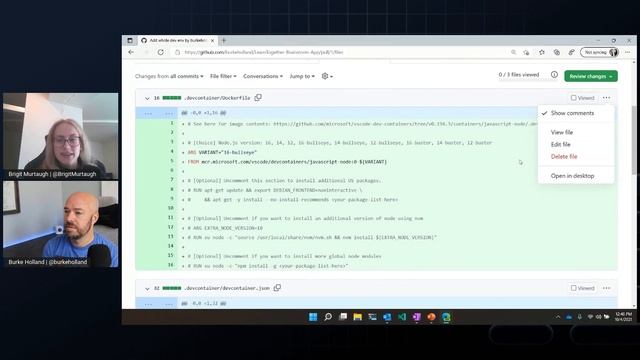640x360 pixels.
Task: Open the Conversations dropdown
Action: pos(263,76)
